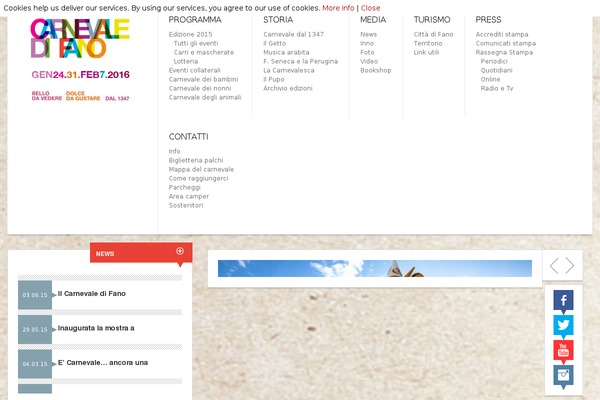Open Video link

click(369, 61)
